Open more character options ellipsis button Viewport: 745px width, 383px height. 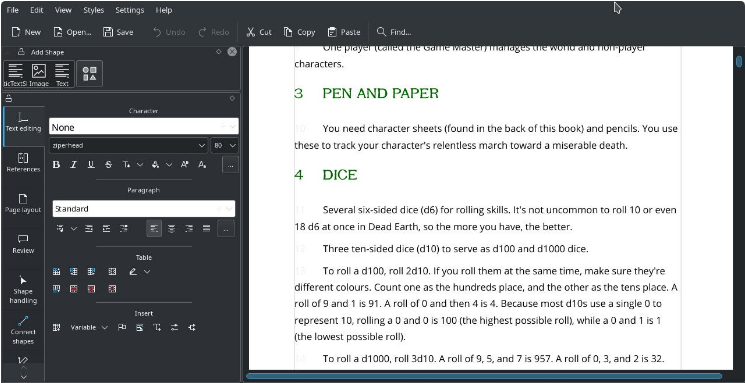click(x=230, y=165)
